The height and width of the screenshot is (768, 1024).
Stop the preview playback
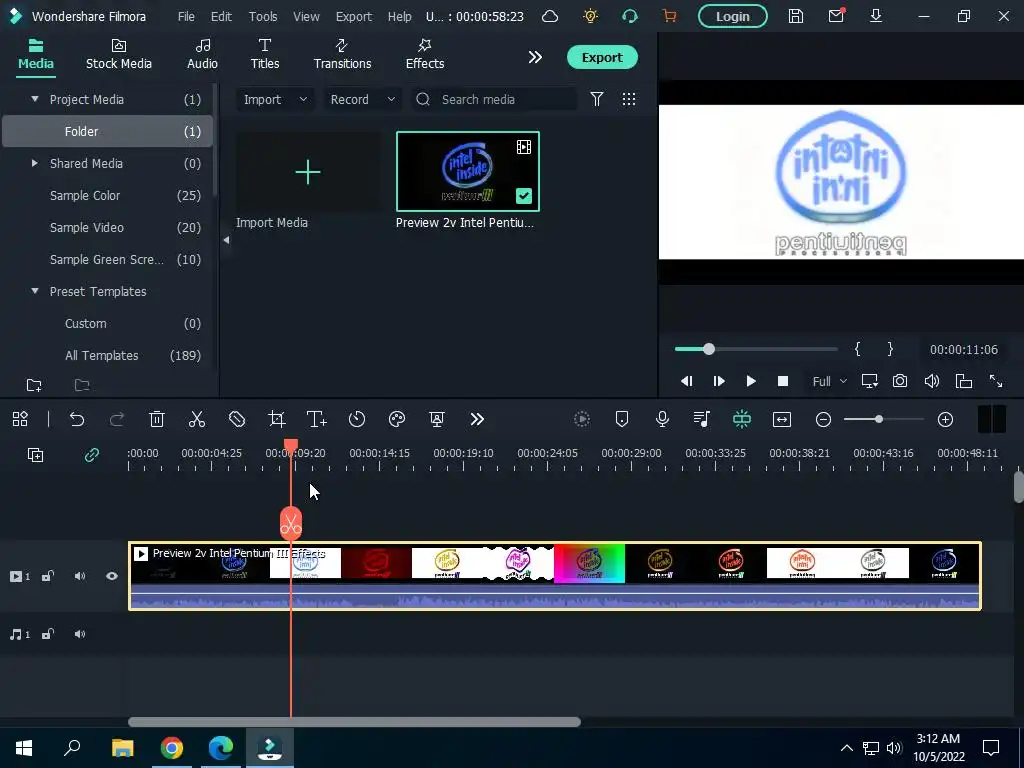coord(783,381)
